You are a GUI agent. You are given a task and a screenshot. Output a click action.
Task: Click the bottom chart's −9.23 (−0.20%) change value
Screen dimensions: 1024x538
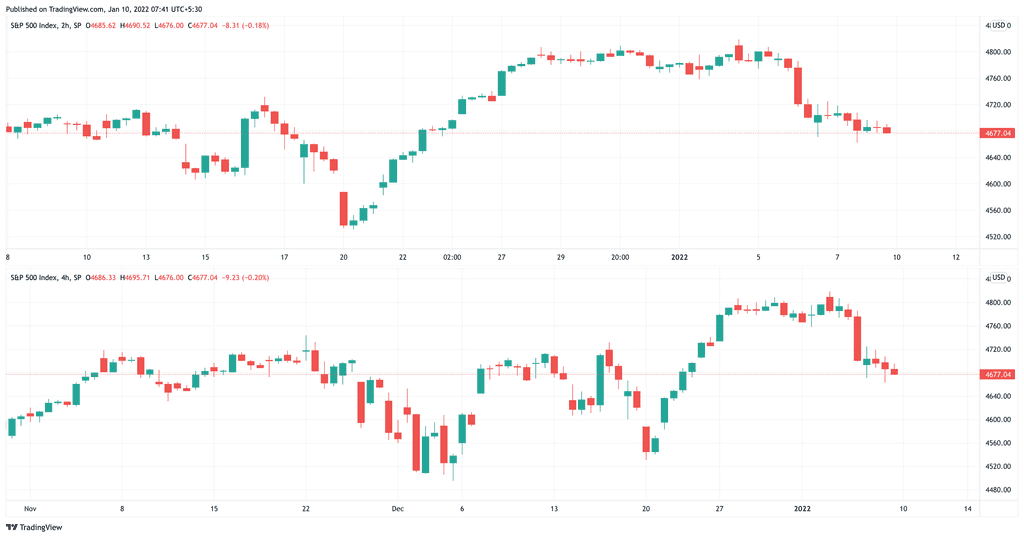tap(246, 277)
